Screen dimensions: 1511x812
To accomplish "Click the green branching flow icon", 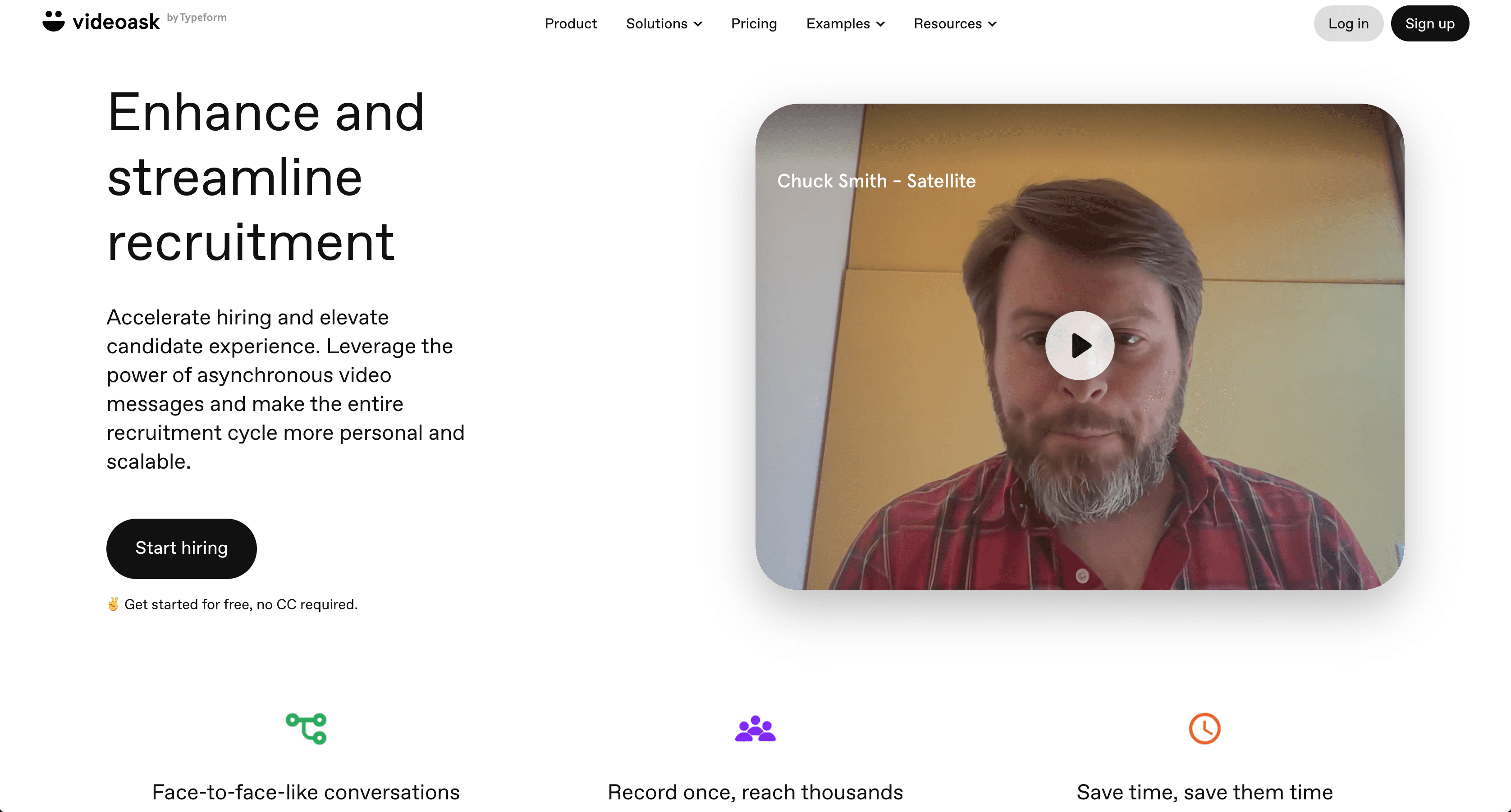I will (306, 728).
